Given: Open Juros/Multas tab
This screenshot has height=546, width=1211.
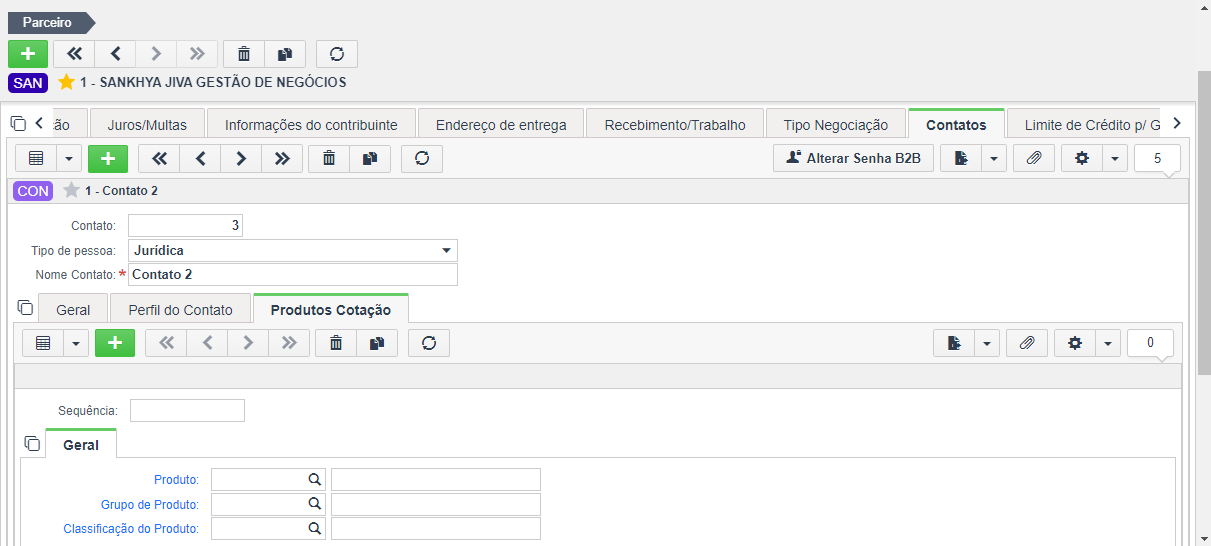Looking at the screenshot, I should coord(147,124).
